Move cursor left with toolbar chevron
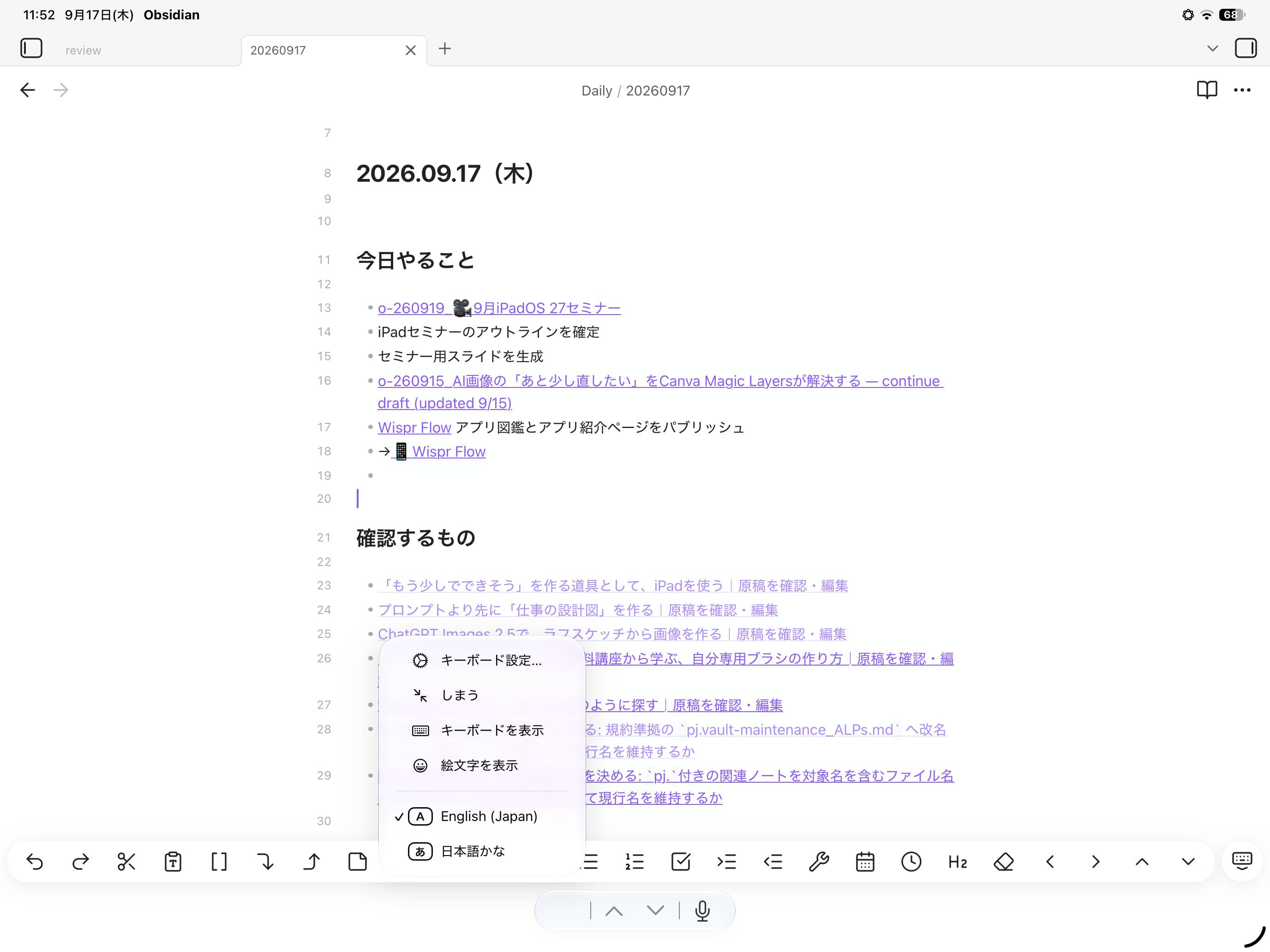 (1050, 861)
